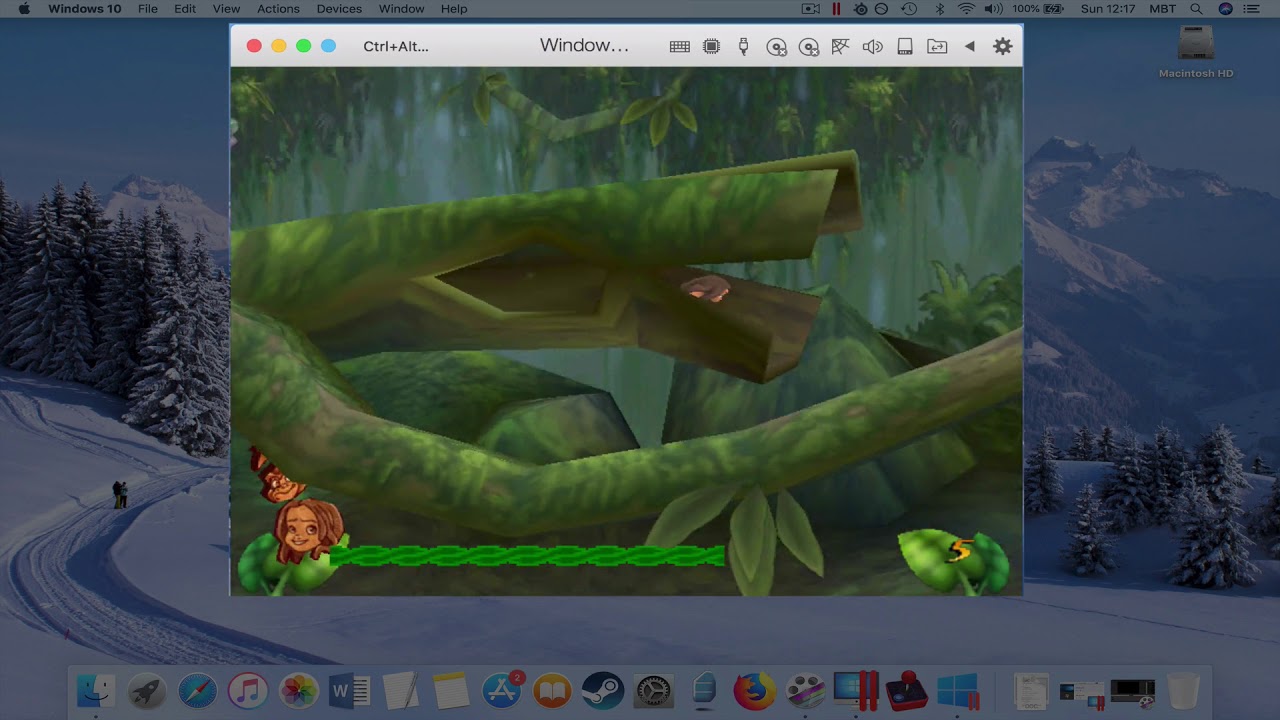Open the red joystick app in Dock
Image resolution: width=1280 pixels, height=720 pixels.
906,691
